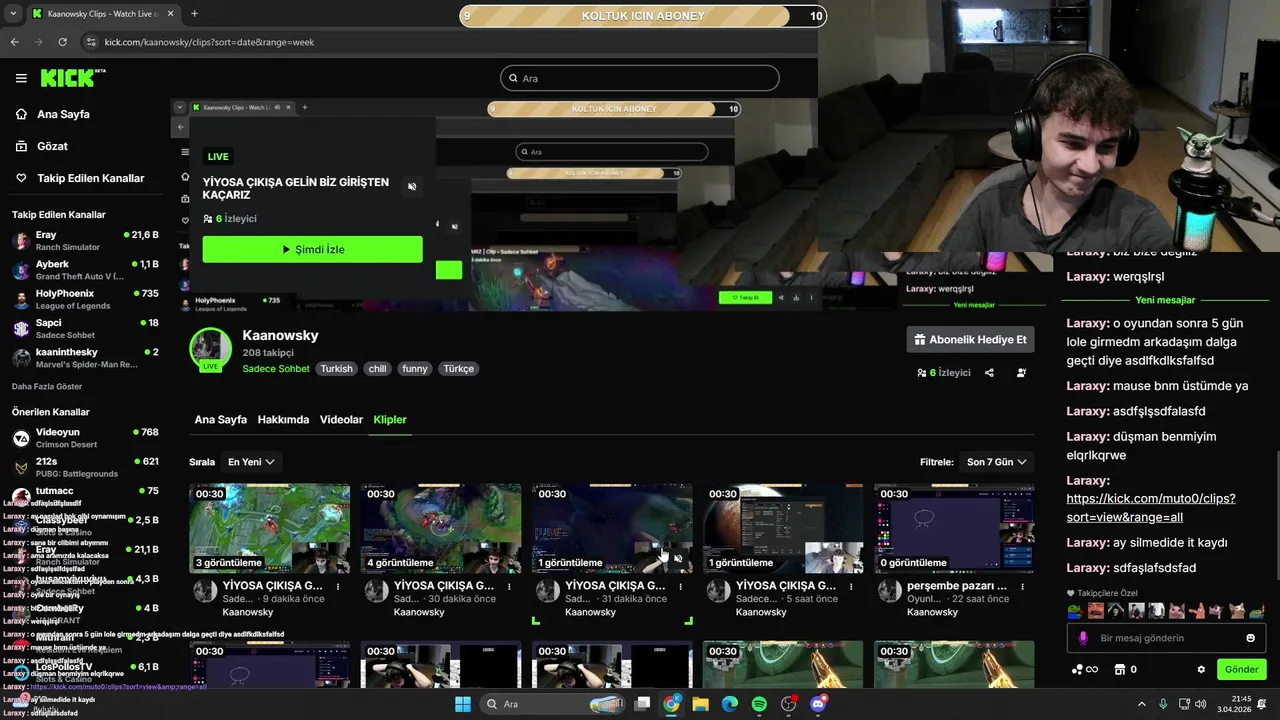The height and width of the screenshot is (720, 1280).
Task: Open the clip posted 5 saat önce
Action: (x=783, y=528)
